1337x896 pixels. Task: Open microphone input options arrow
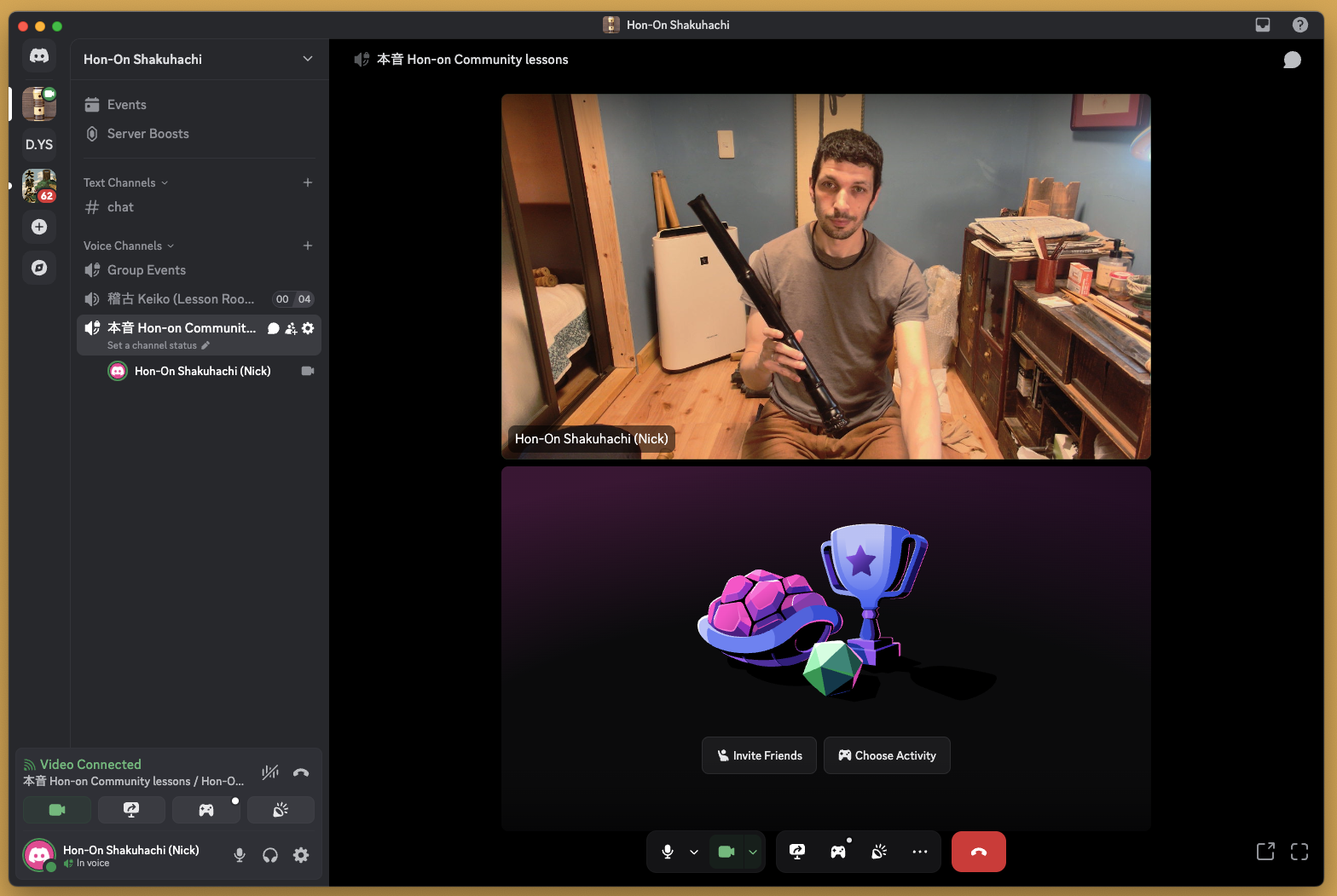point(694,852)
